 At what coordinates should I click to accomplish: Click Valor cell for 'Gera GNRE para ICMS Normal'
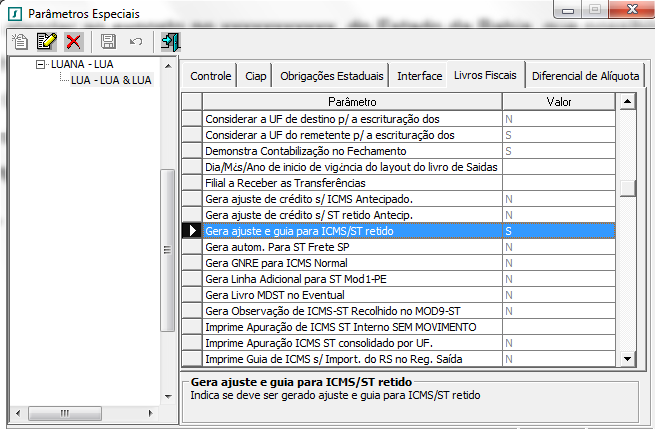click(x=559, y=263)
